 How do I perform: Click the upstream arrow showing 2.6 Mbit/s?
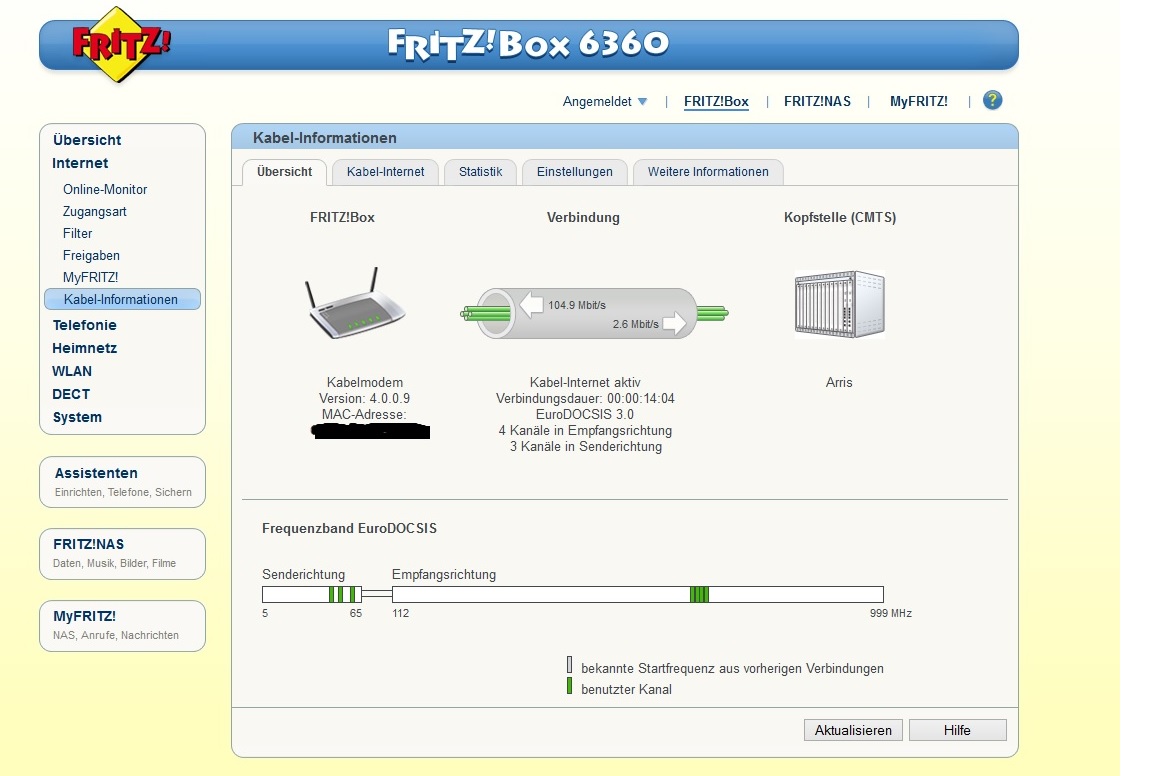[x=674, y=323]
